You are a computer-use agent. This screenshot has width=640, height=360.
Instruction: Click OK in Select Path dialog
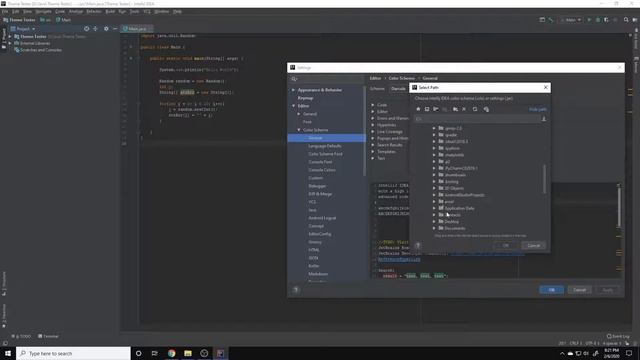[506, 245]
